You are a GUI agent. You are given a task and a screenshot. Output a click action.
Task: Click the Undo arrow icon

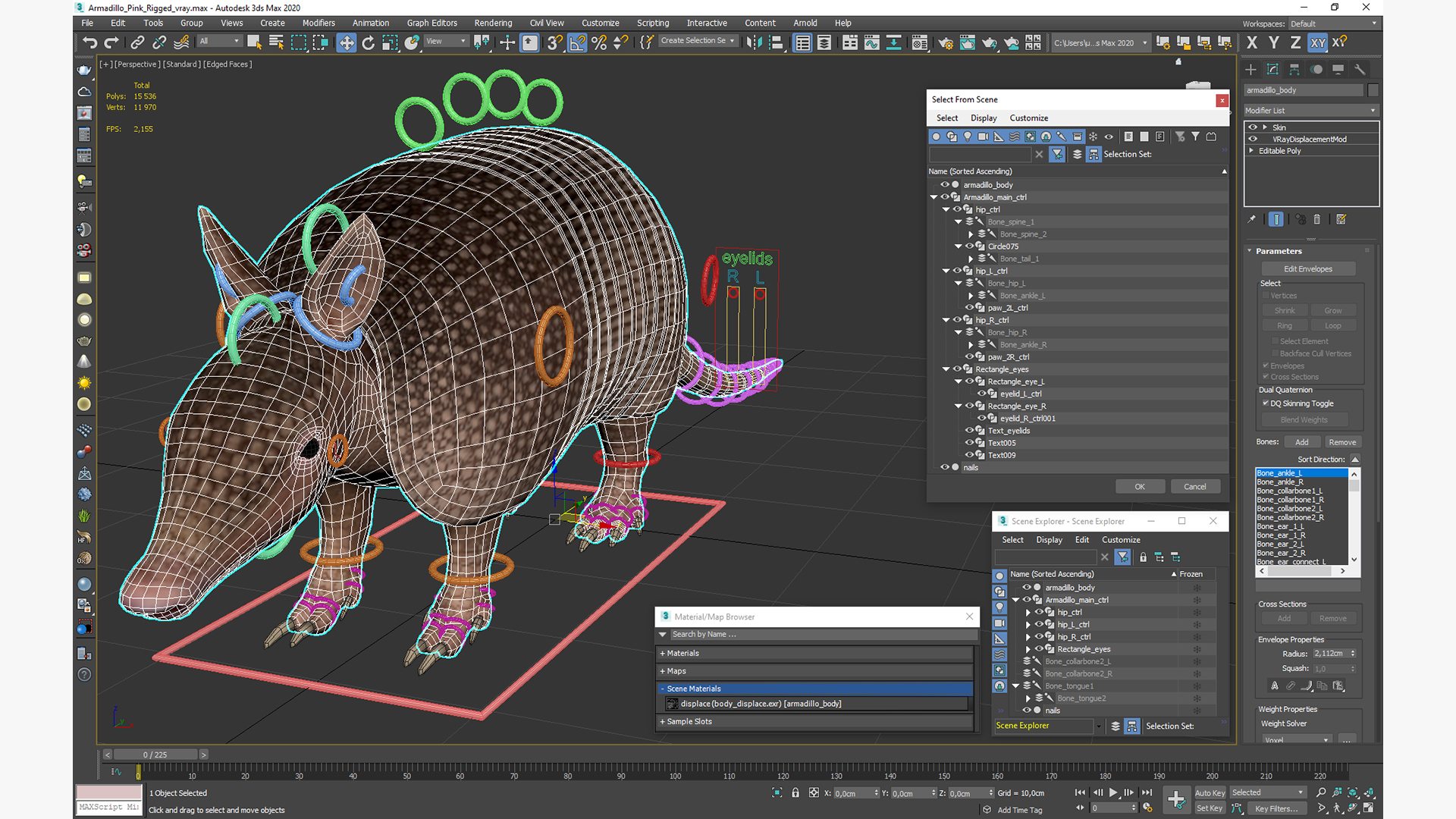(90, 42)
